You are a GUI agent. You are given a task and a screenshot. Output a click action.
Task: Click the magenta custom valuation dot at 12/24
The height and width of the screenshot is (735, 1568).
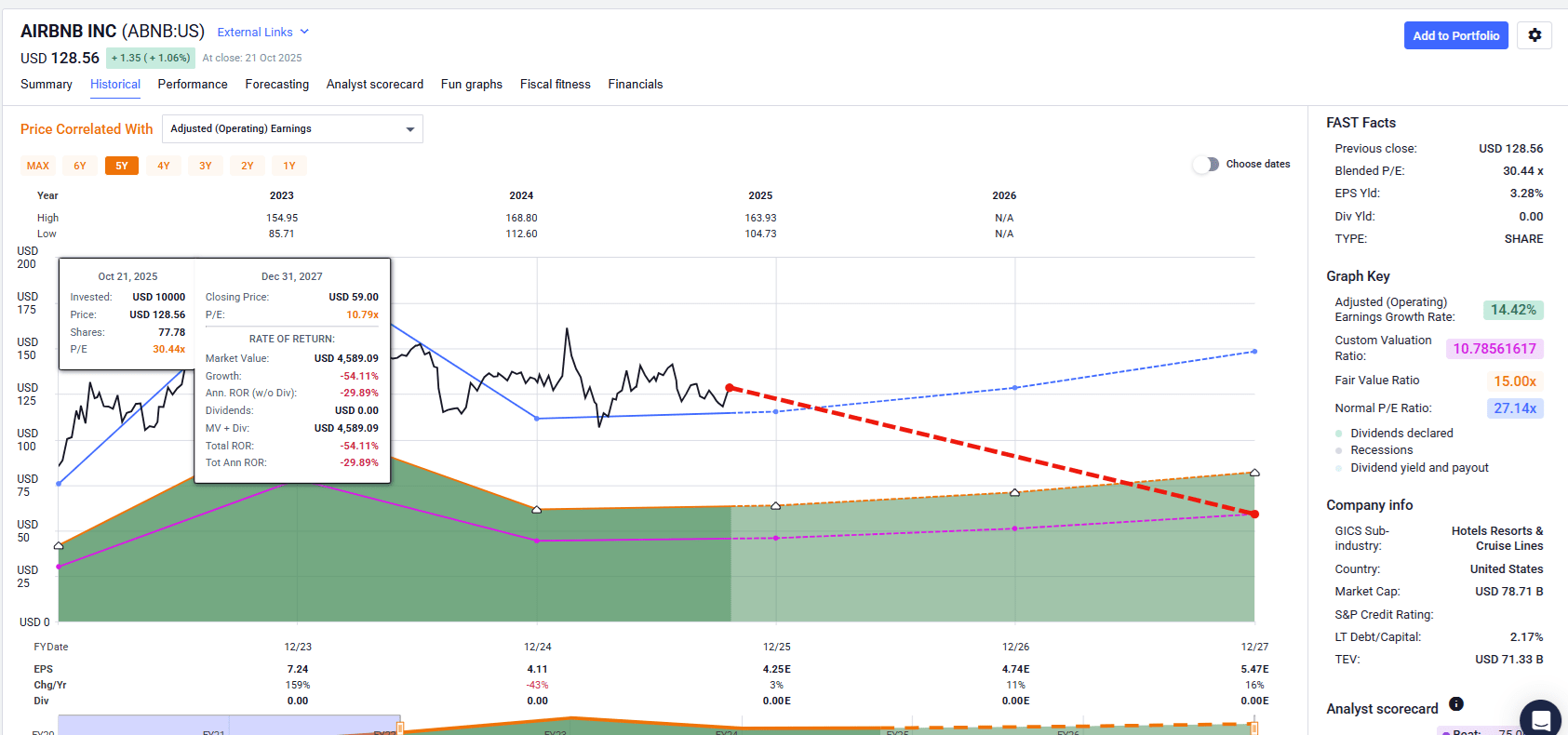[x=537, y=541]
